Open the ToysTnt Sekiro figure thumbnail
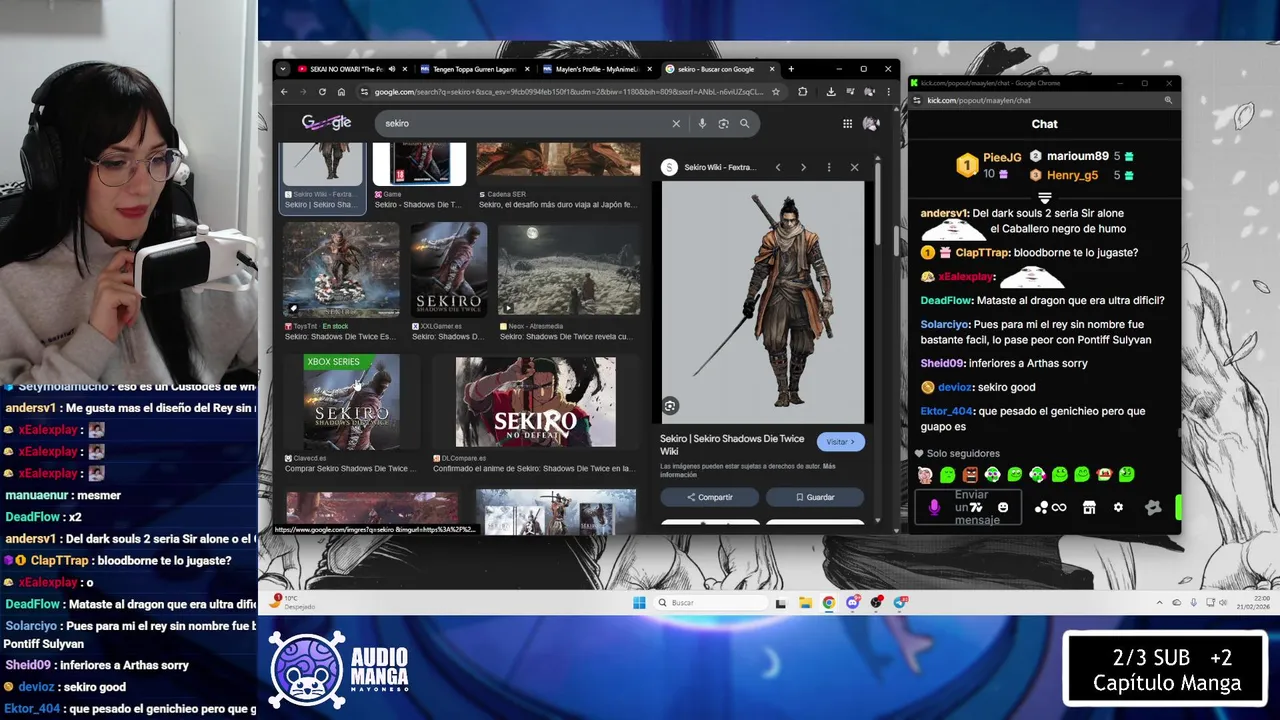 pos(341,270)
